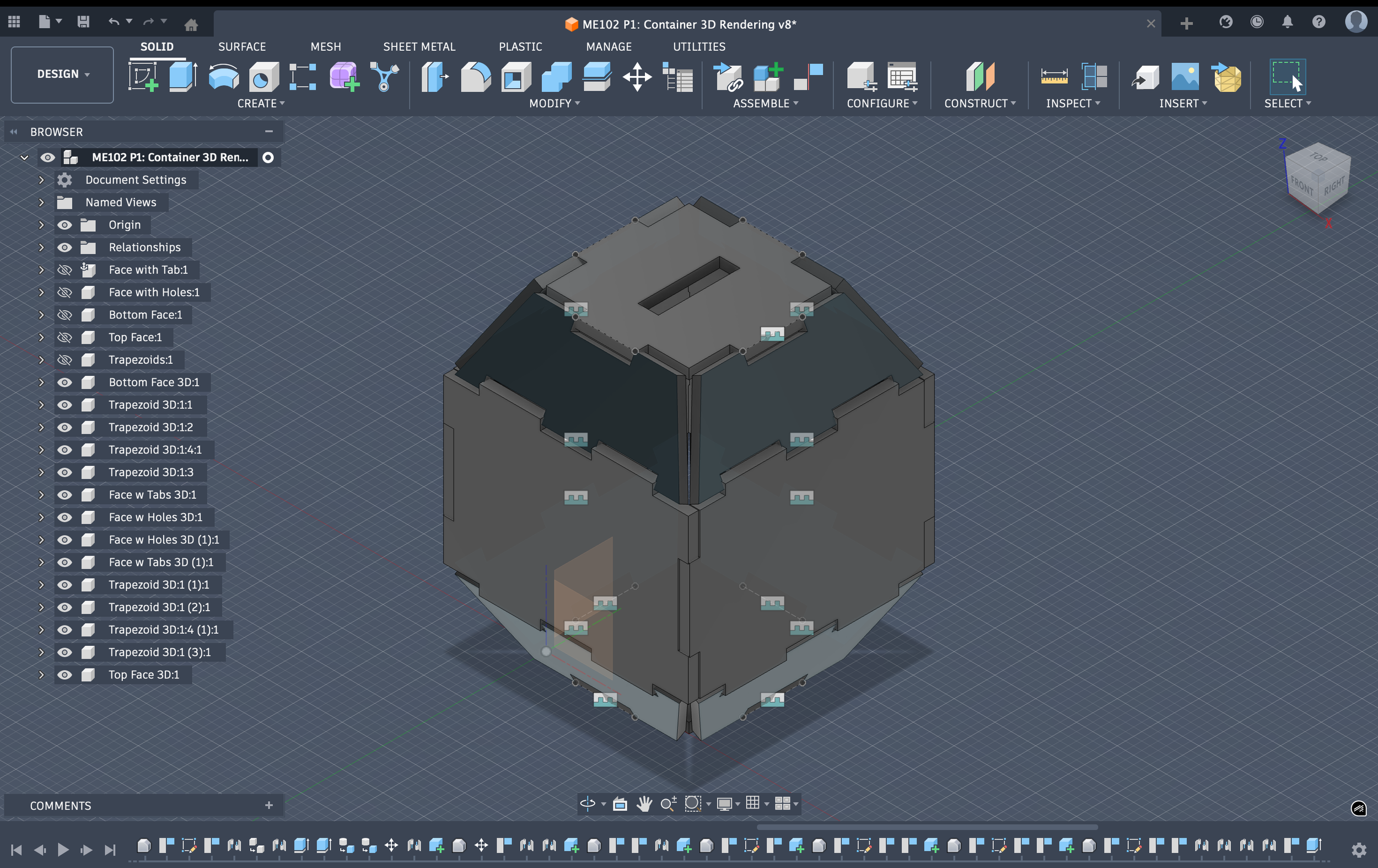
Task: Click the Extrude tool icon
Action: pos(183,77)
